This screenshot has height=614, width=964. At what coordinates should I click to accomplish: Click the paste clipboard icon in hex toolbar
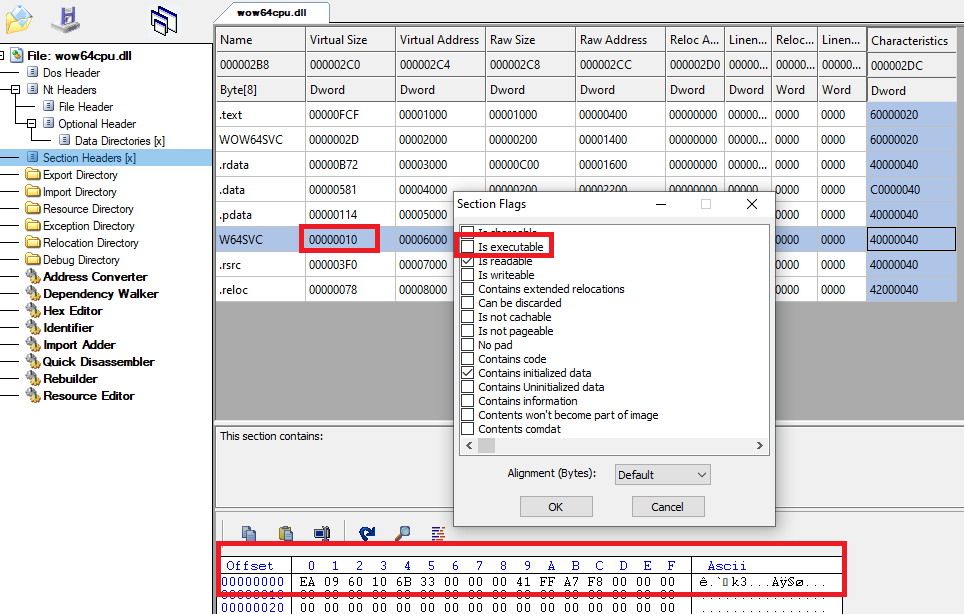tap(285, 533)
